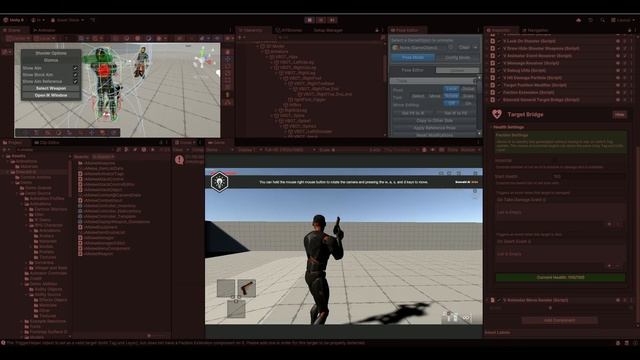This screenshot has height=360, width=640.
Task: Open undo history from the top toolbar
Action: 591,20
